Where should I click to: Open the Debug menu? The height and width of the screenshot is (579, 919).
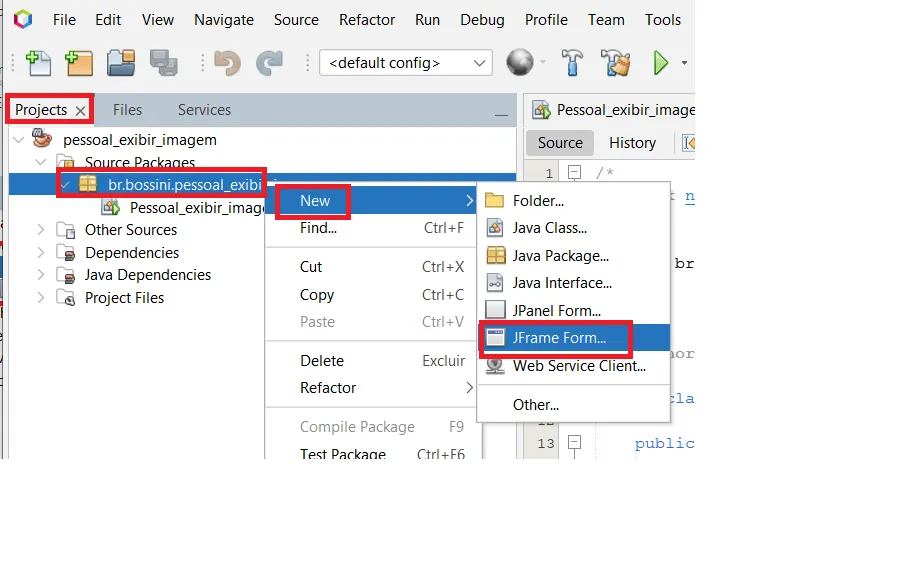click(482, 20)
